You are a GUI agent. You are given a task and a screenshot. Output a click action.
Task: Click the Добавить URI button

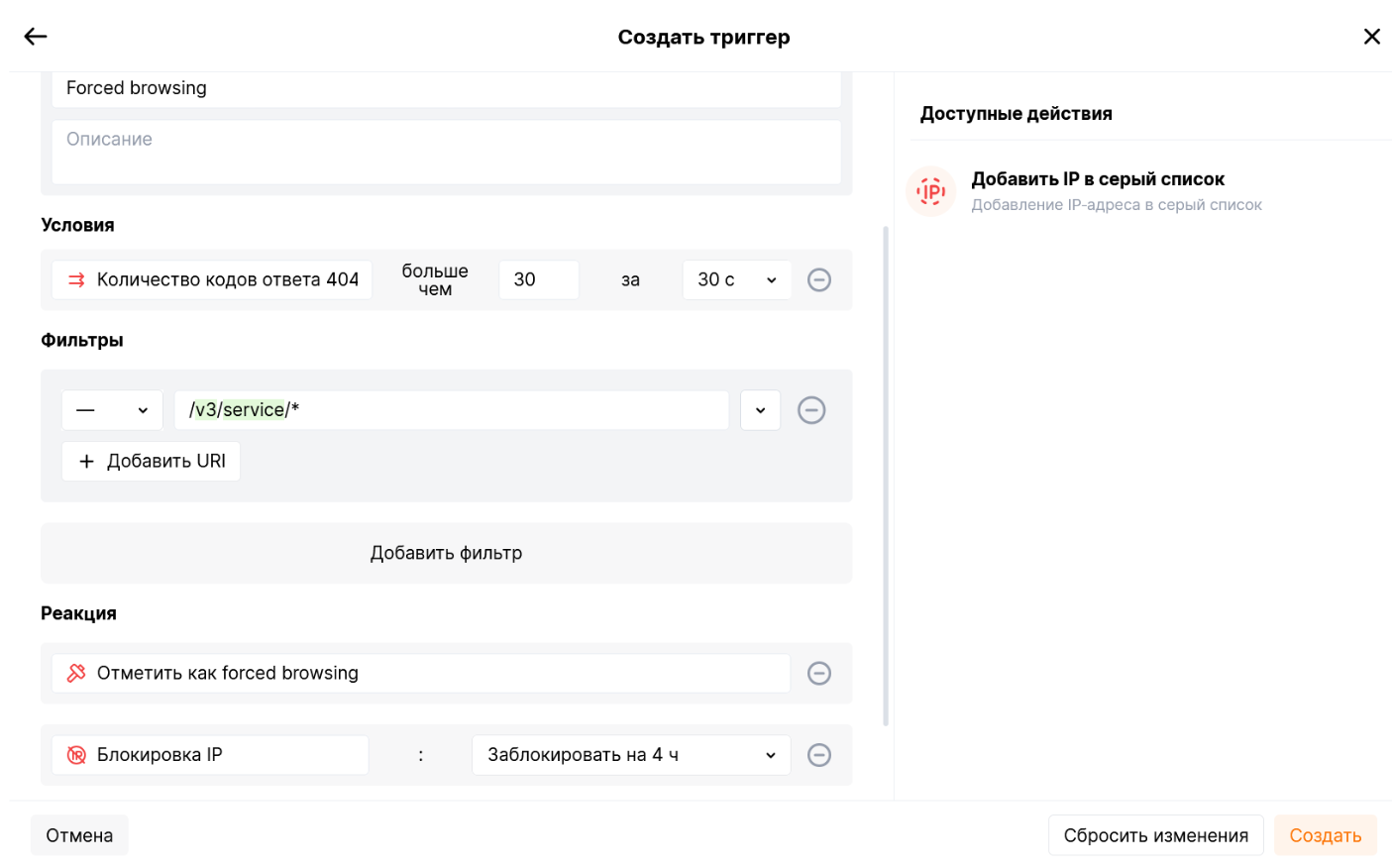click(151, 462)
